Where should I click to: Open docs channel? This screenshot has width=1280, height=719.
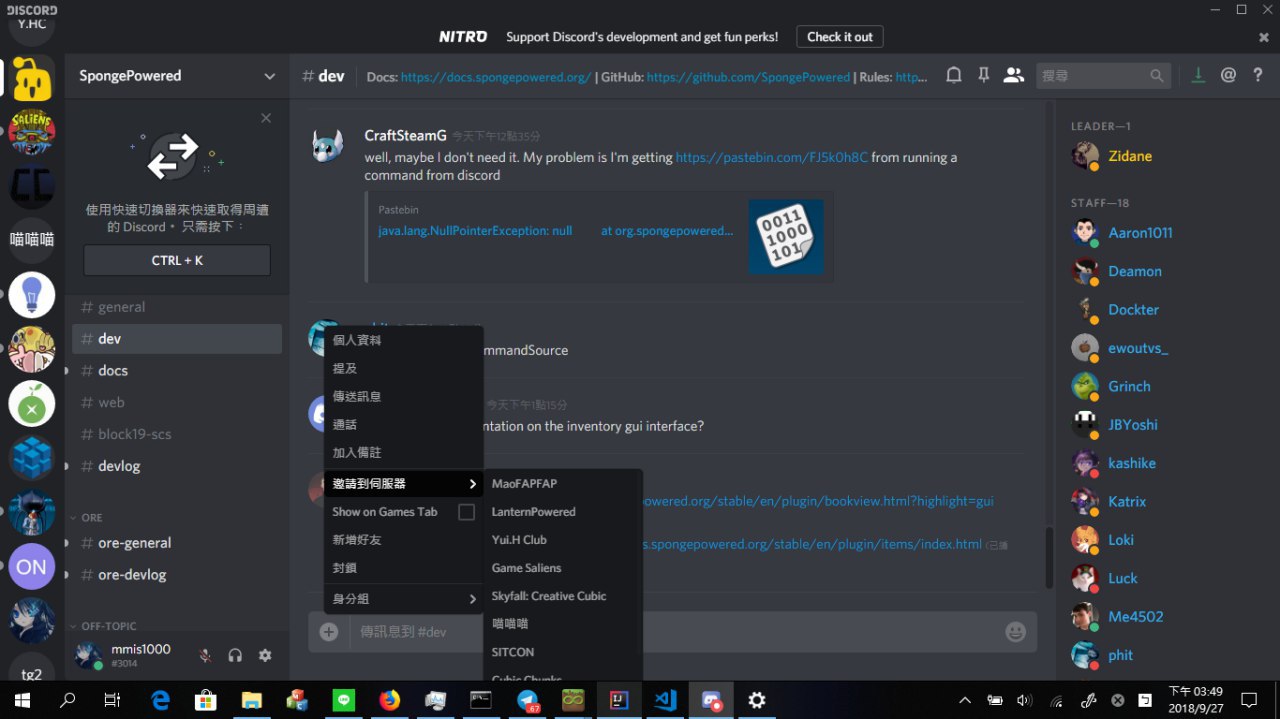point(177,370)
